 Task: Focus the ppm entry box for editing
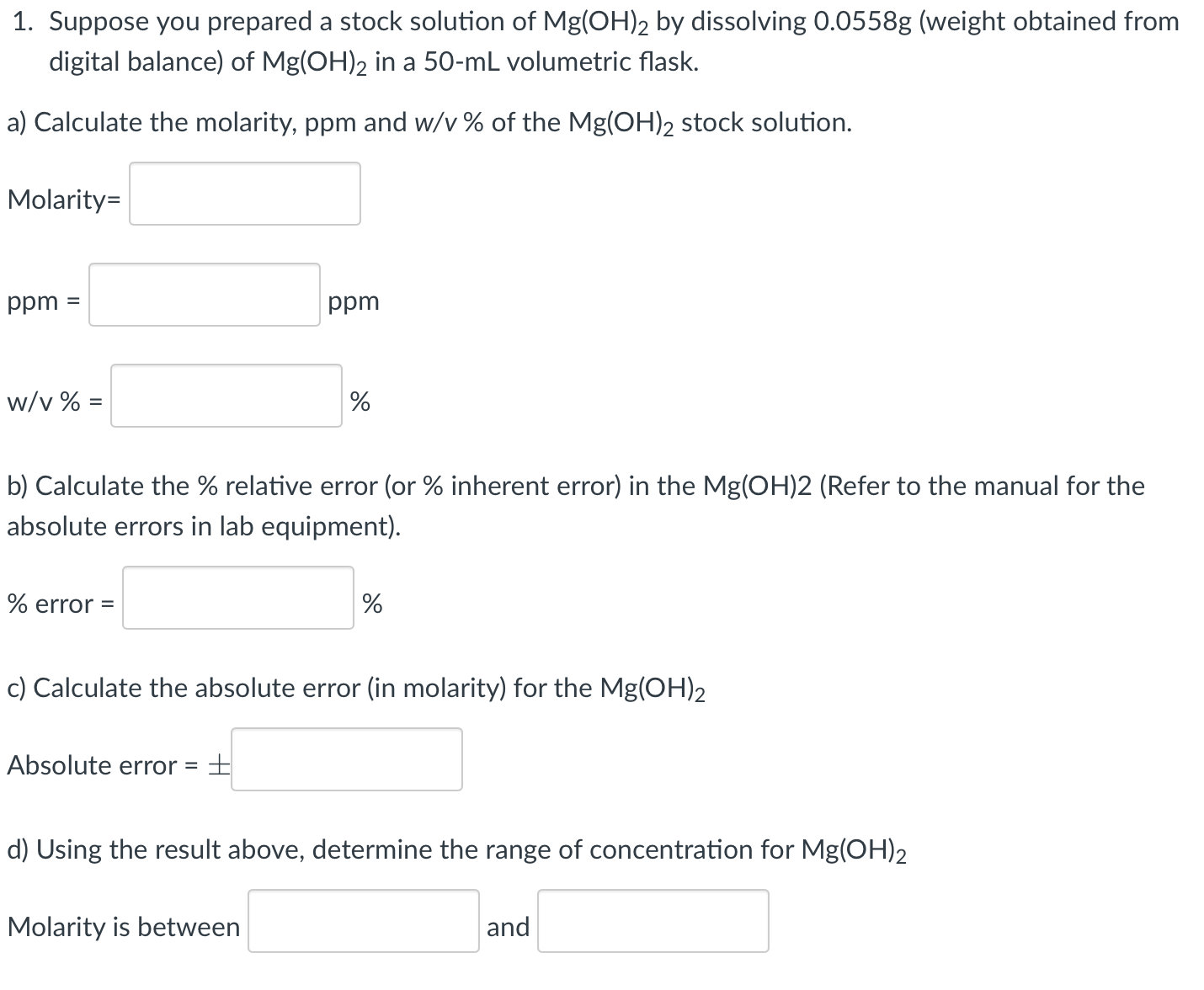tap(204, 296)
